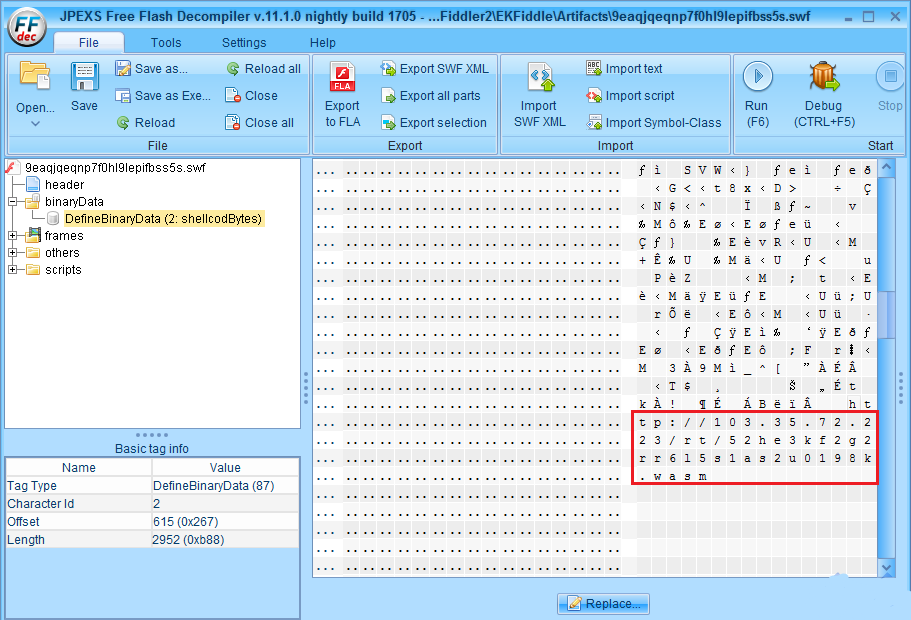Select Save as Exe... option
Viewport: 911px width, 620px height.
pos(163,96)
